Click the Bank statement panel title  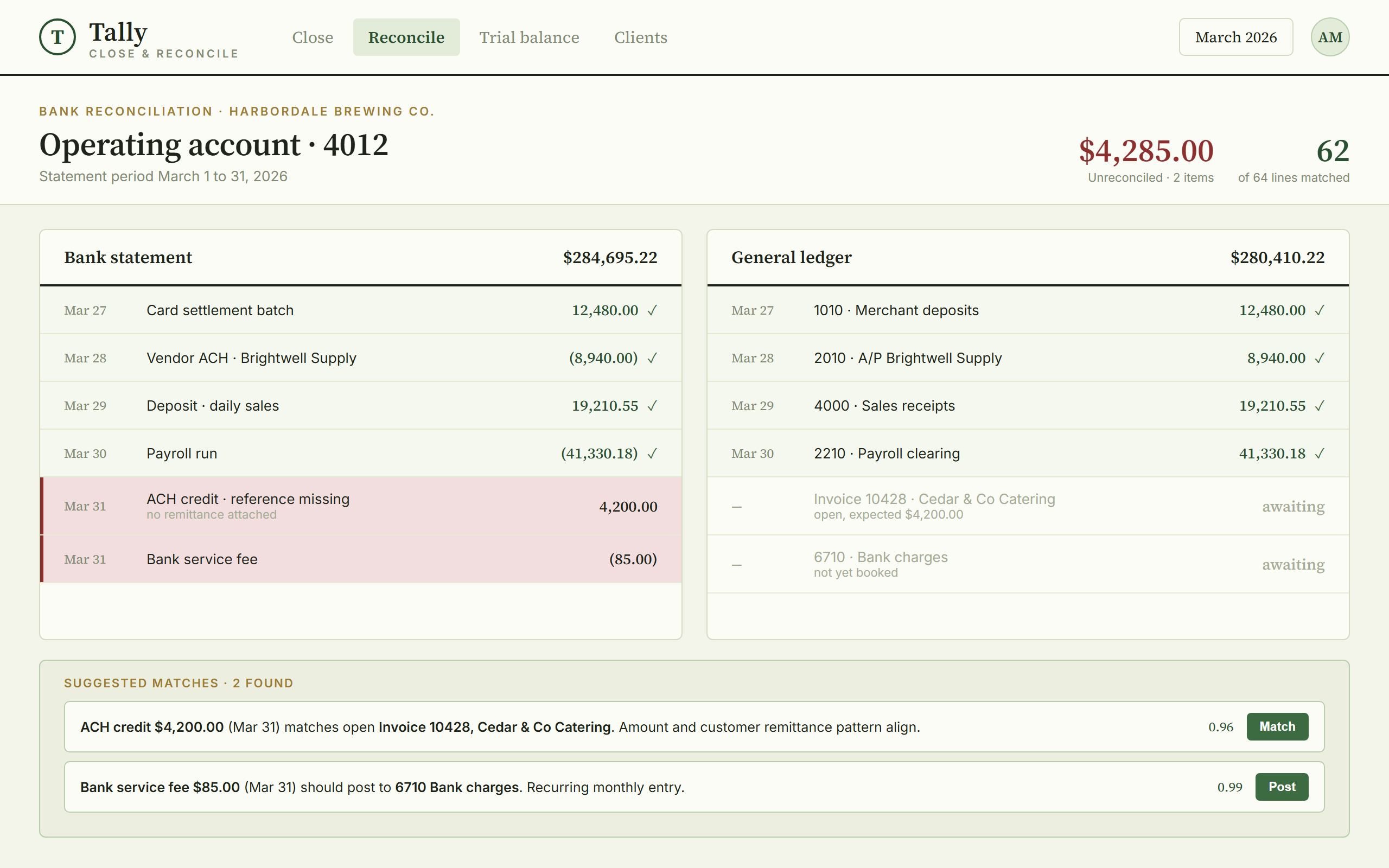click(128, 258)
